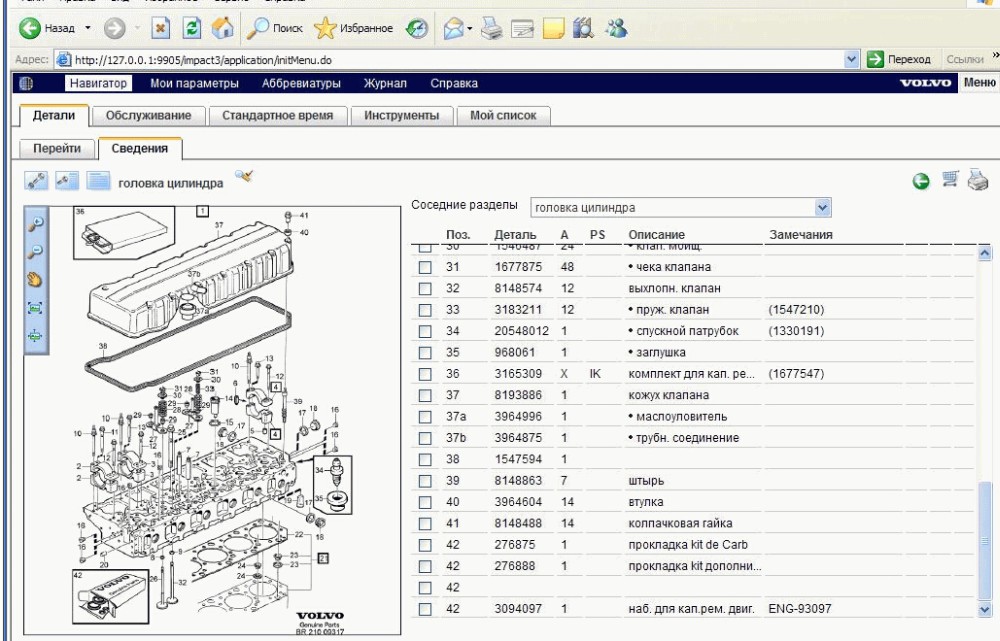This screenshot has width=1000, height=641.
Task: Click the Ссылки links toolbar label
Action: coord(965,59)
